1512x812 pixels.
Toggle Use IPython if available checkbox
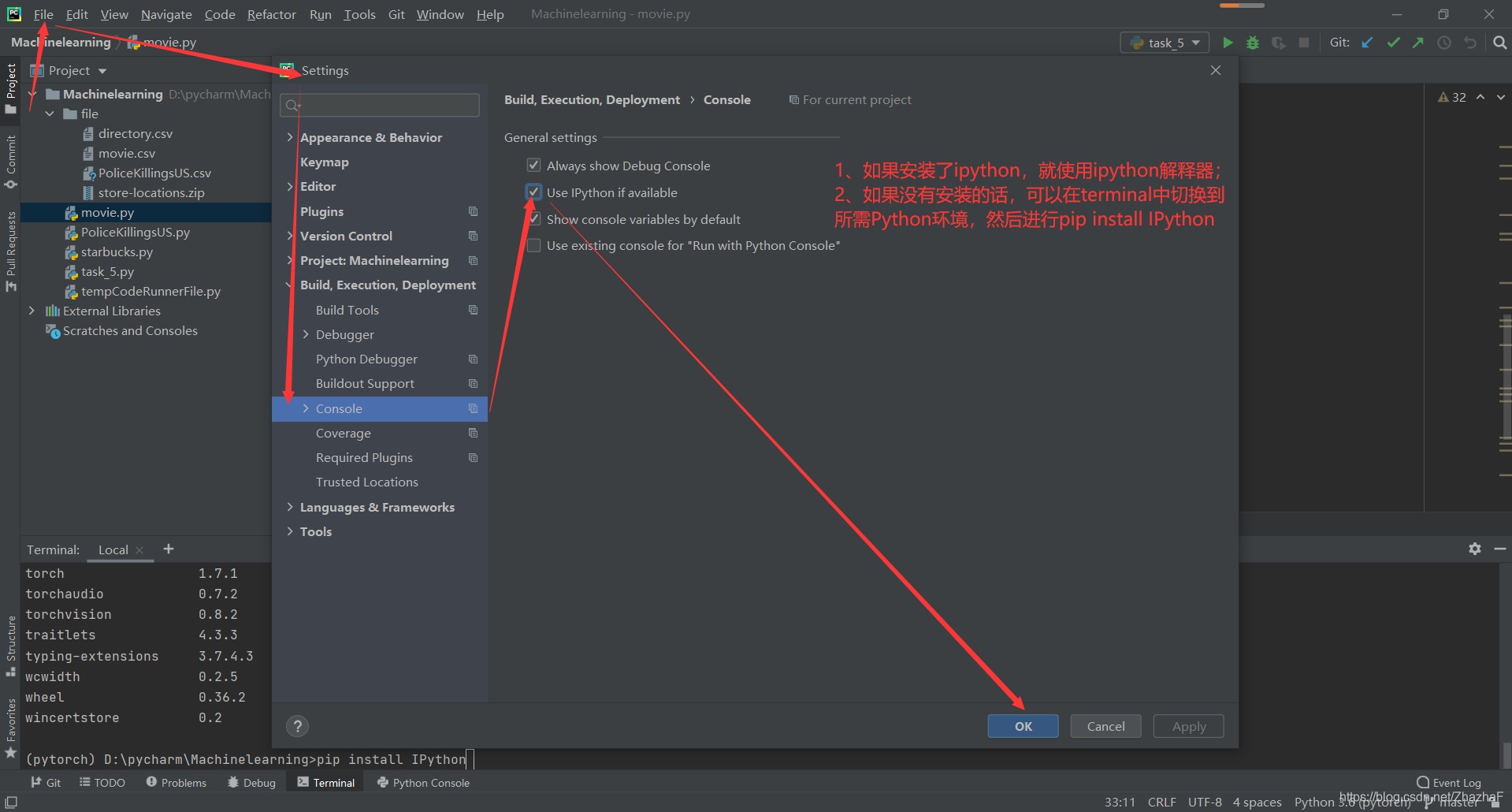(x=533, y=192)
